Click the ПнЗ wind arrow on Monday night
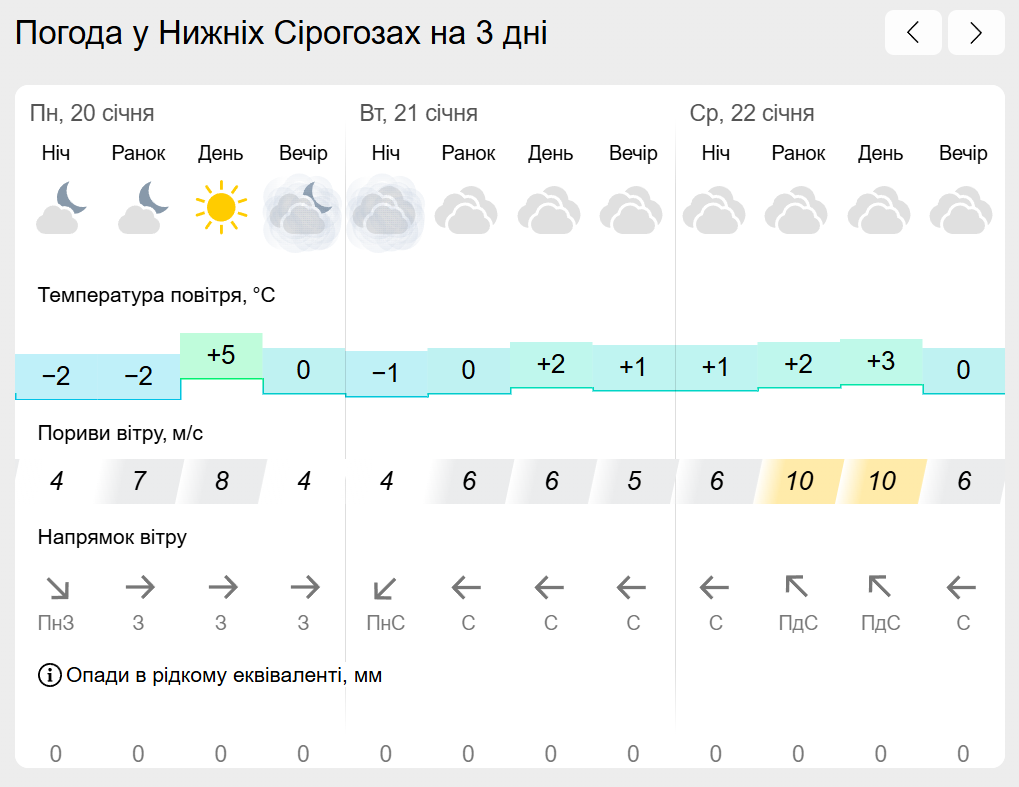 click(57, 588)
